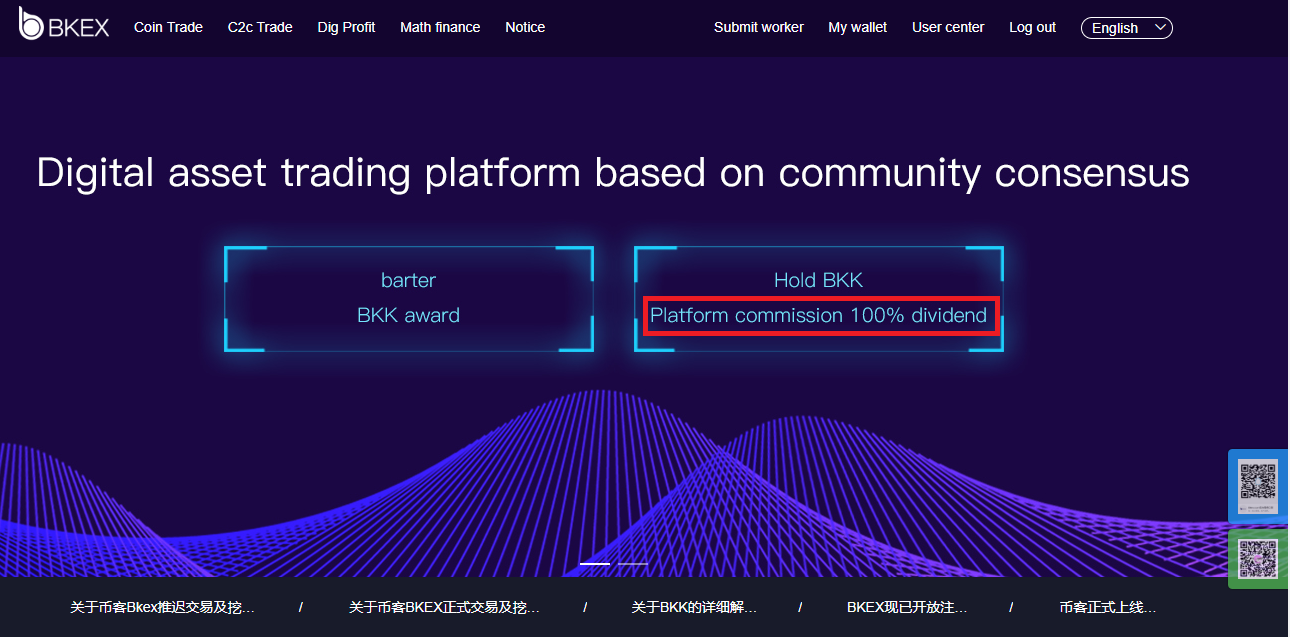Open notice BKEX现已开放注…
Image resolution: width=1290 pixels, height=637 pixels.
(x=907, y=607)
